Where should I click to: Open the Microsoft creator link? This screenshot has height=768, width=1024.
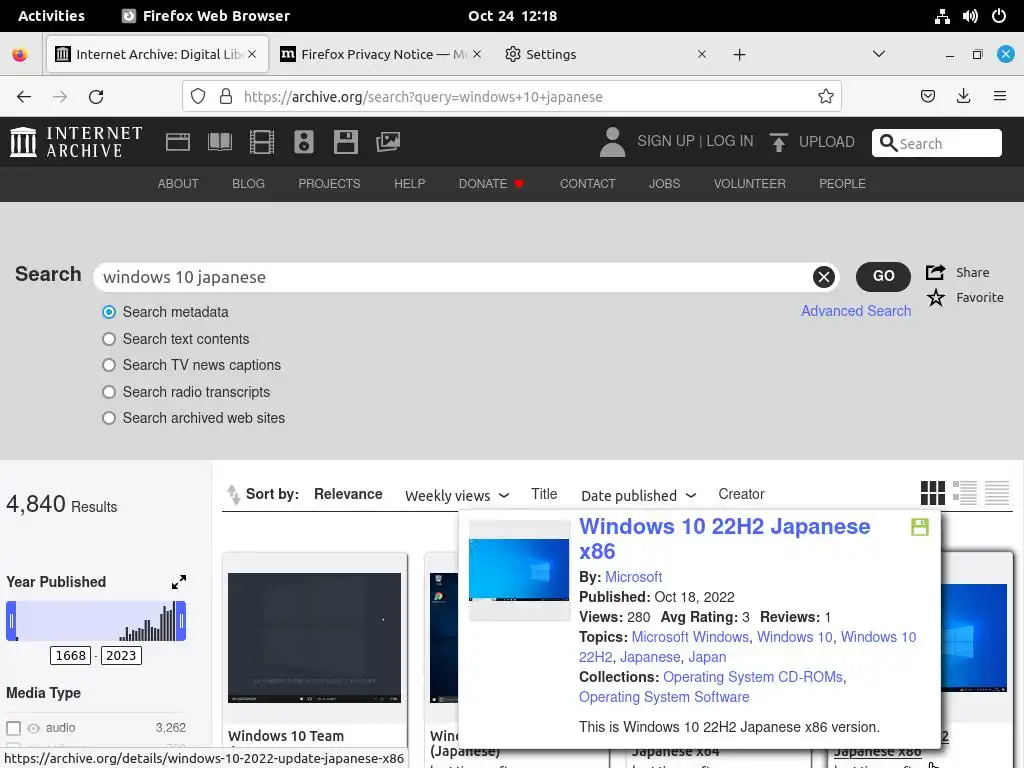(633, 577)
